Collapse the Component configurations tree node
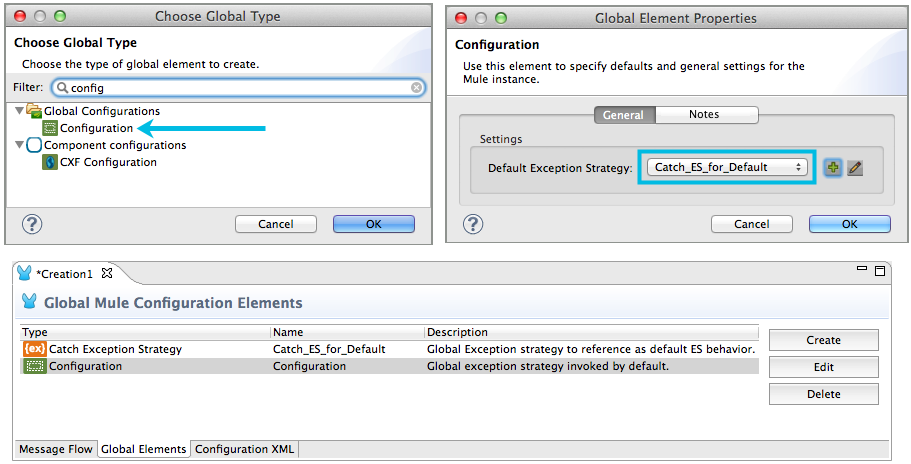 pos(19,145)
